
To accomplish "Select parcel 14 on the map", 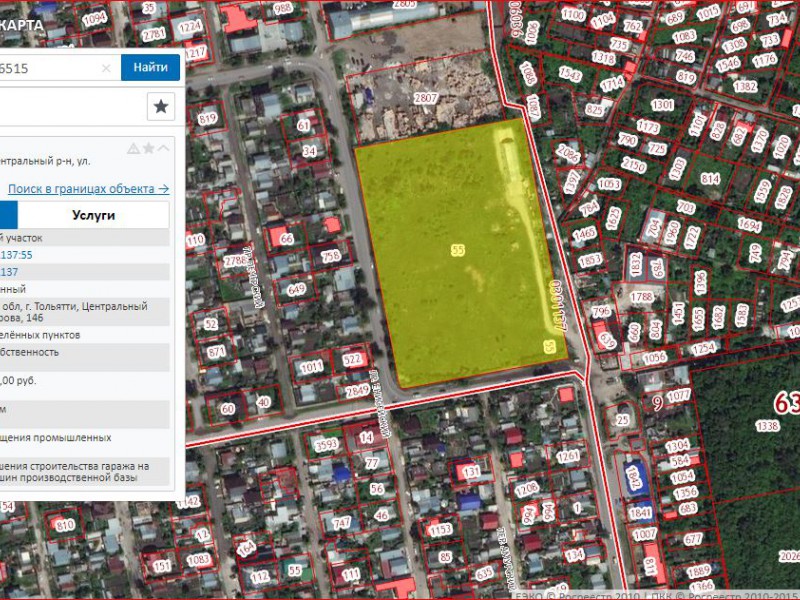I will pyautogui.click(x=366, y=438).
